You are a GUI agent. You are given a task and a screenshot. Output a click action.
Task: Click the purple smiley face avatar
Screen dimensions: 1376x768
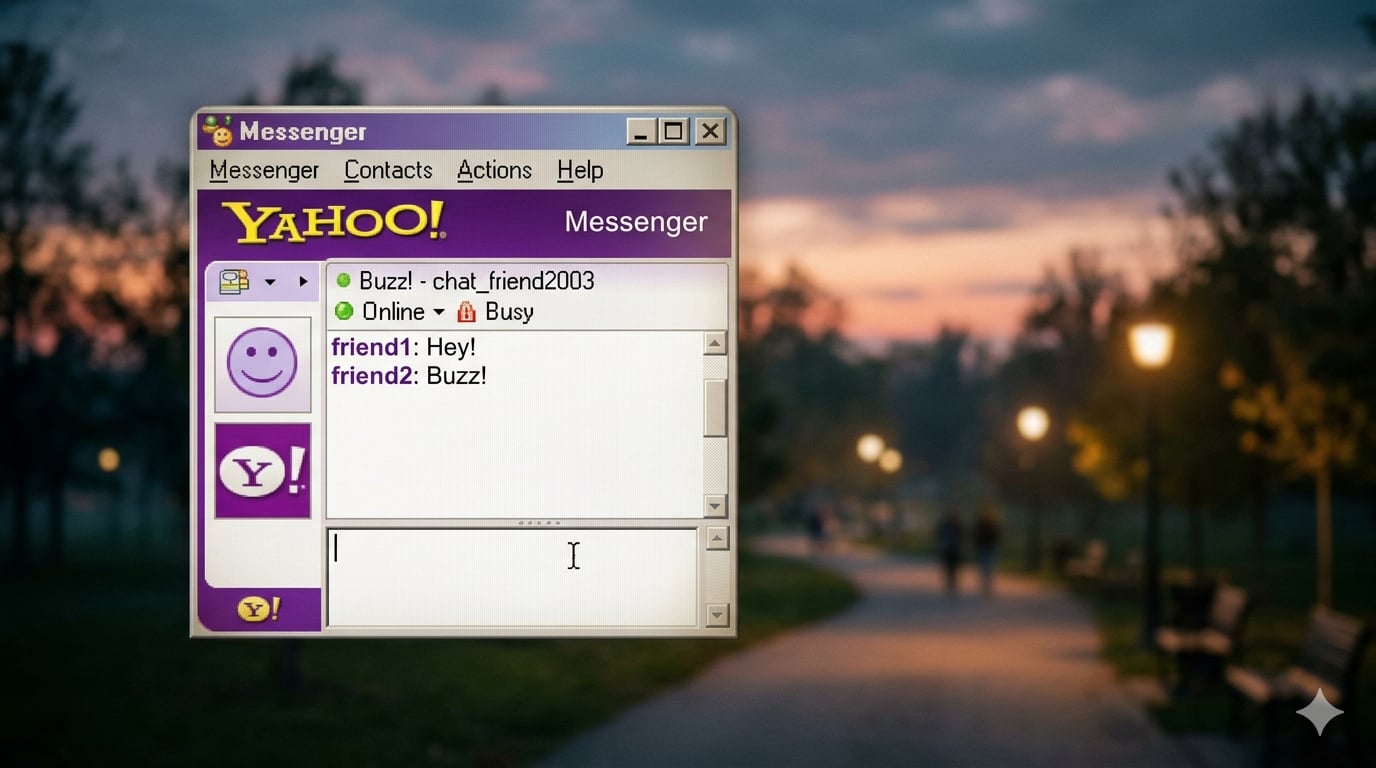click(x=262, y=364)
